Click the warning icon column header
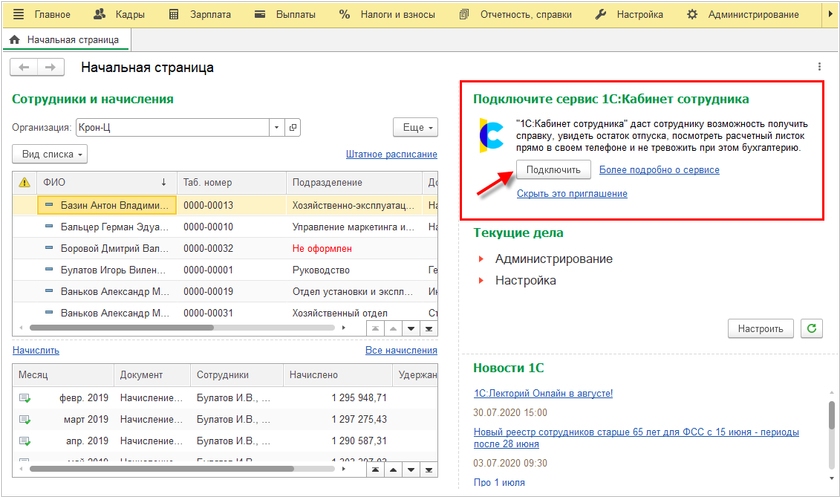Viewport: 840px width, 497px height. [25, 183]
